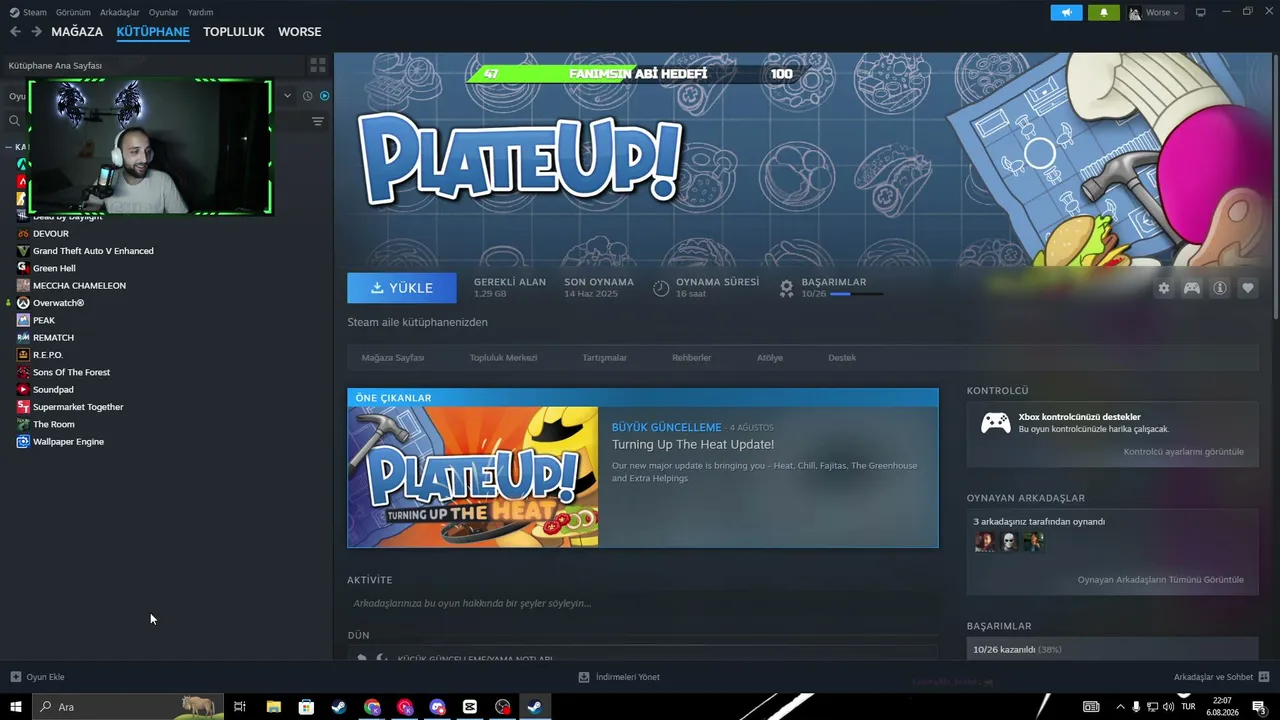Open the Rehberler link
This screenshot has height=720, width=1280.
point(692,357)
